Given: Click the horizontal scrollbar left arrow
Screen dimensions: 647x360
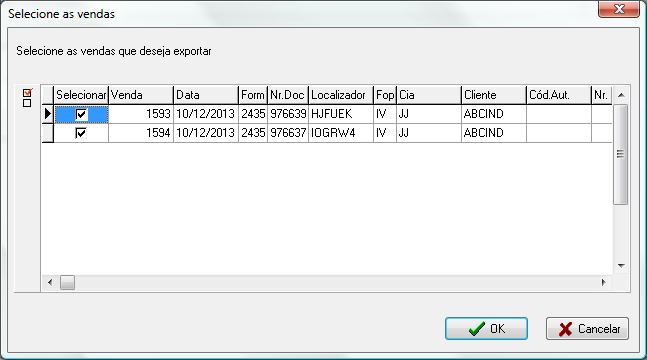Looking at the screenshot, I should [50, 282].
